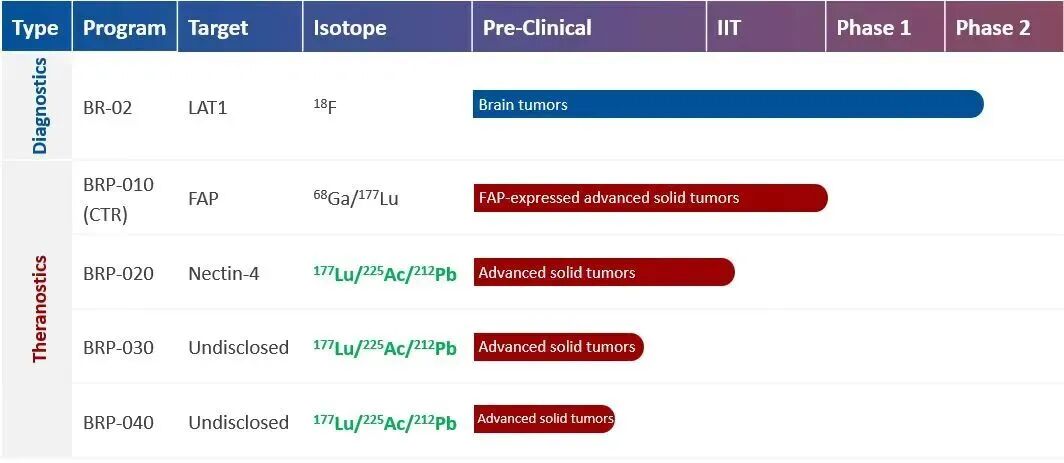This screenshot has width=1064, height=463.
Task: Click the vertical Theranostics type label
Action: pyautogui.click(x=40, y=308)
